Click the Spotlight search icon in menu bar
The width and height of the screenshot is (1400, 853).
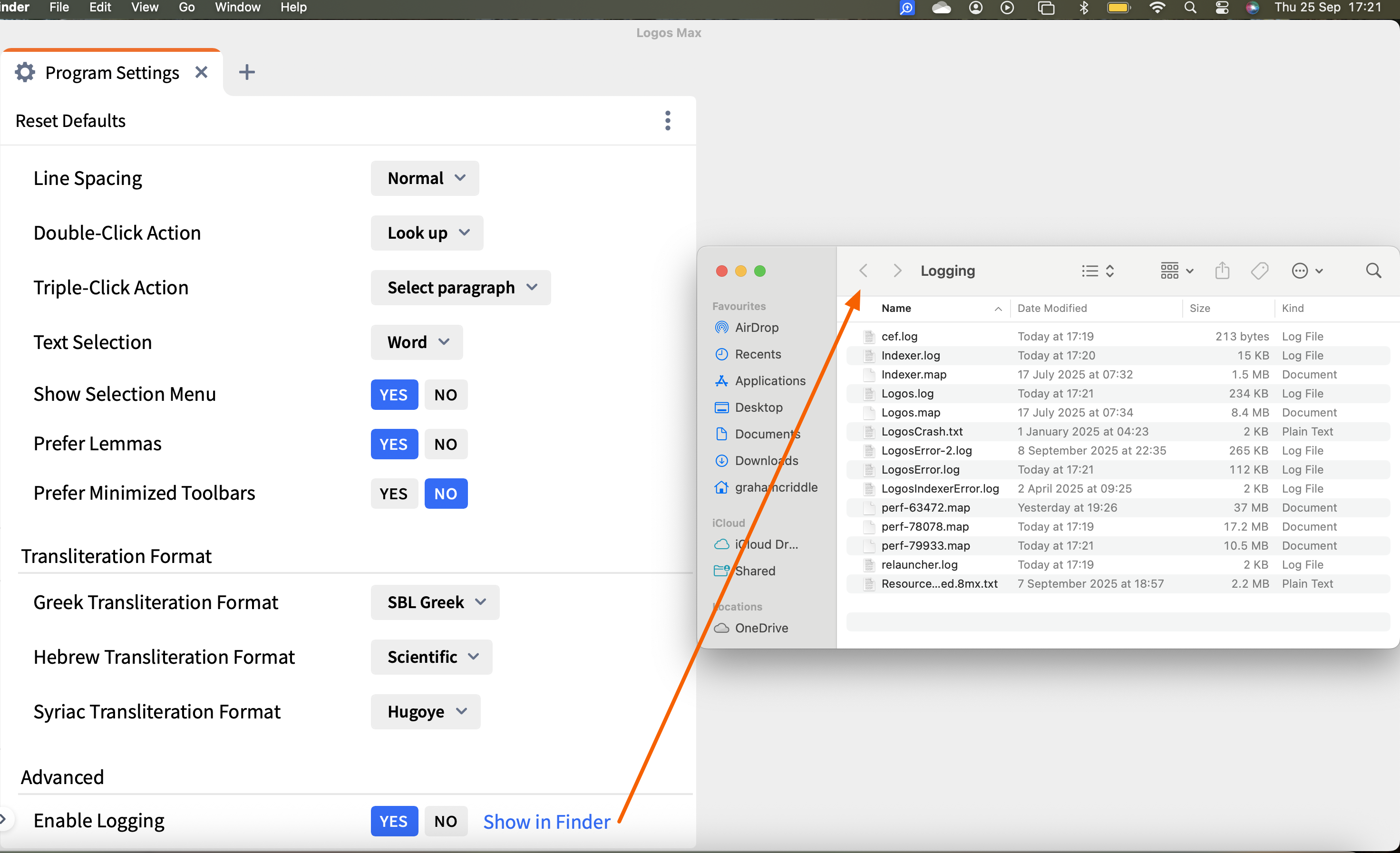(1190, 8)
